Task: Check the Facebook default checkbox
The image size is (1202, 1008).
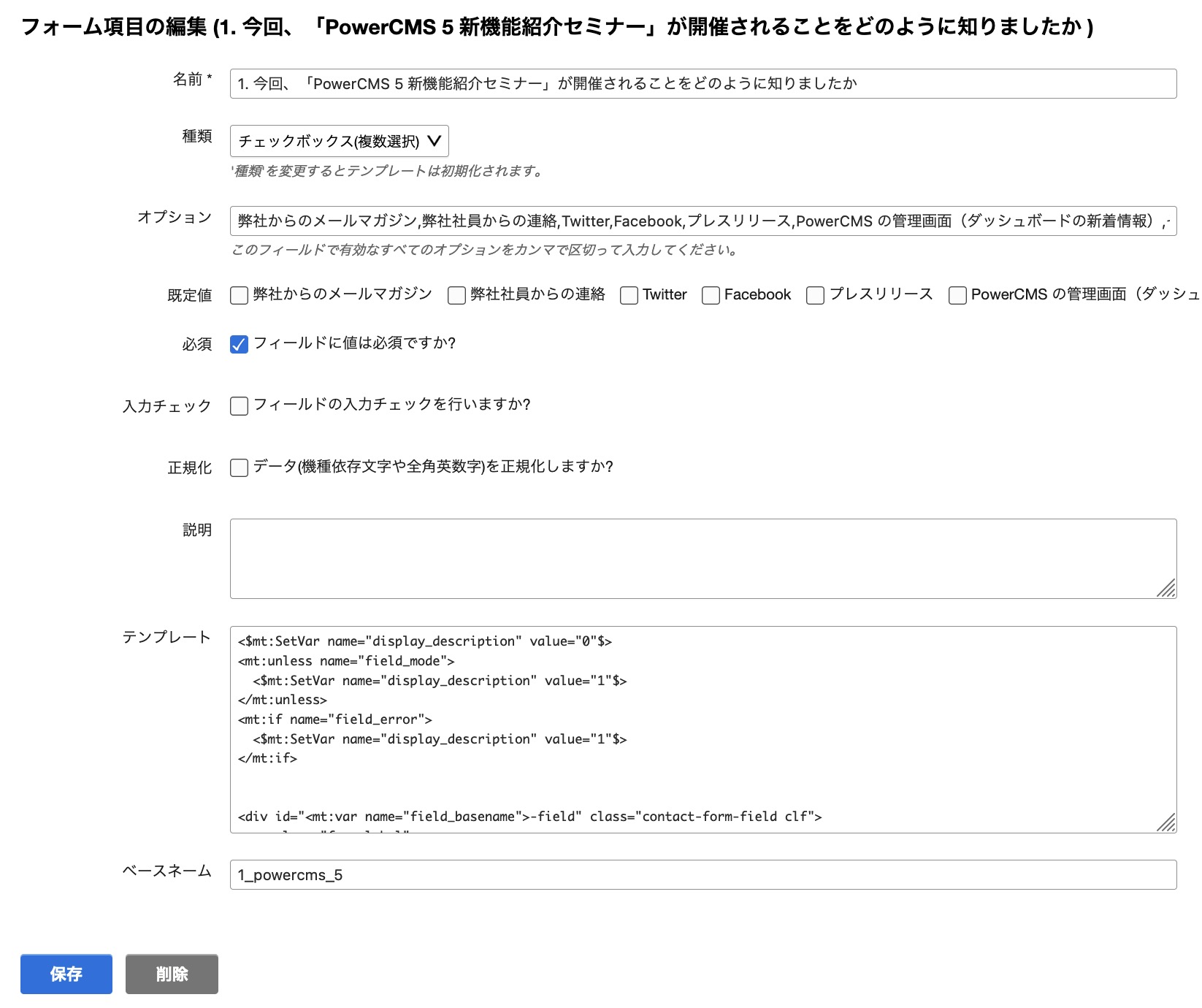Action: tap(711, 295)
